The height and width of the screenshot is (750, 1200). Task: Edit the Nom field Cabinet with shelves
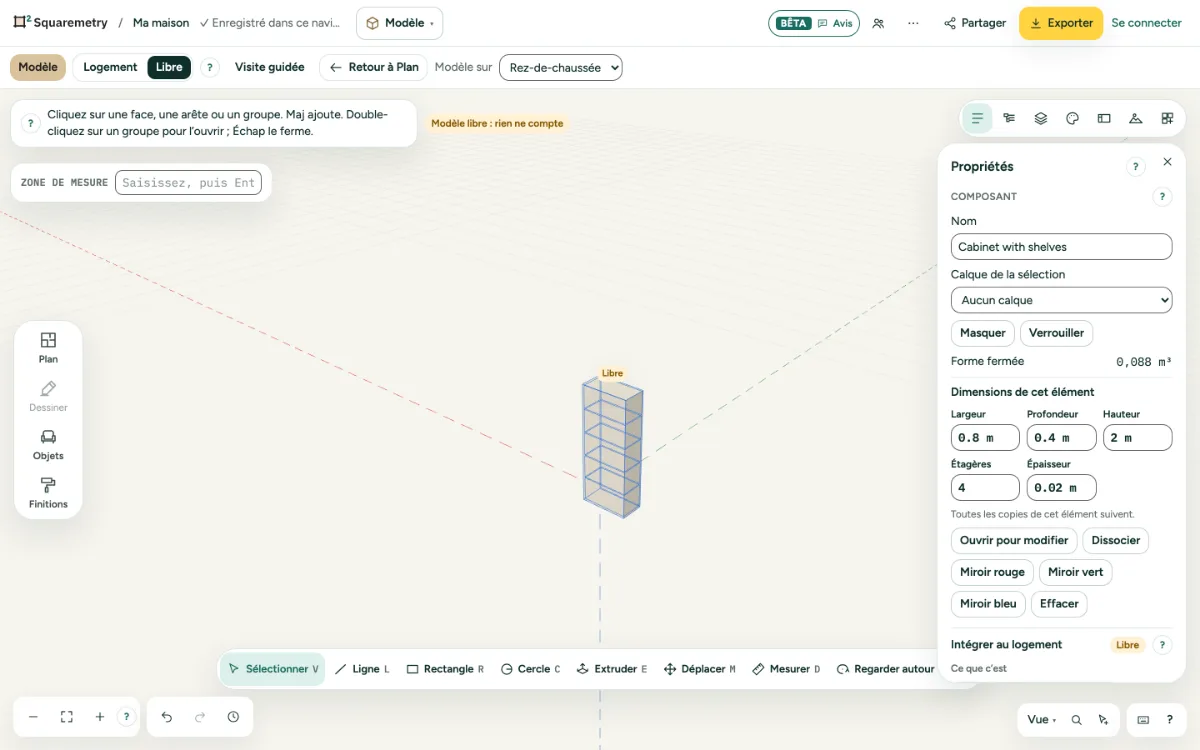pos(1061,247)
